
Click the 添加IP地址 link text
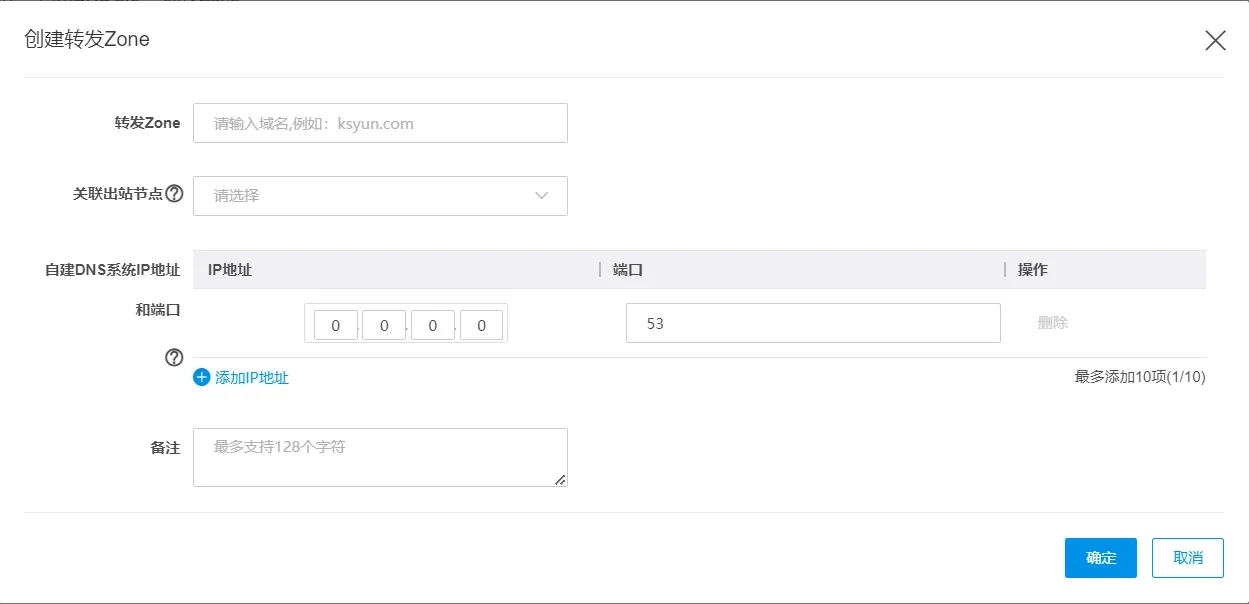(252, 378)
